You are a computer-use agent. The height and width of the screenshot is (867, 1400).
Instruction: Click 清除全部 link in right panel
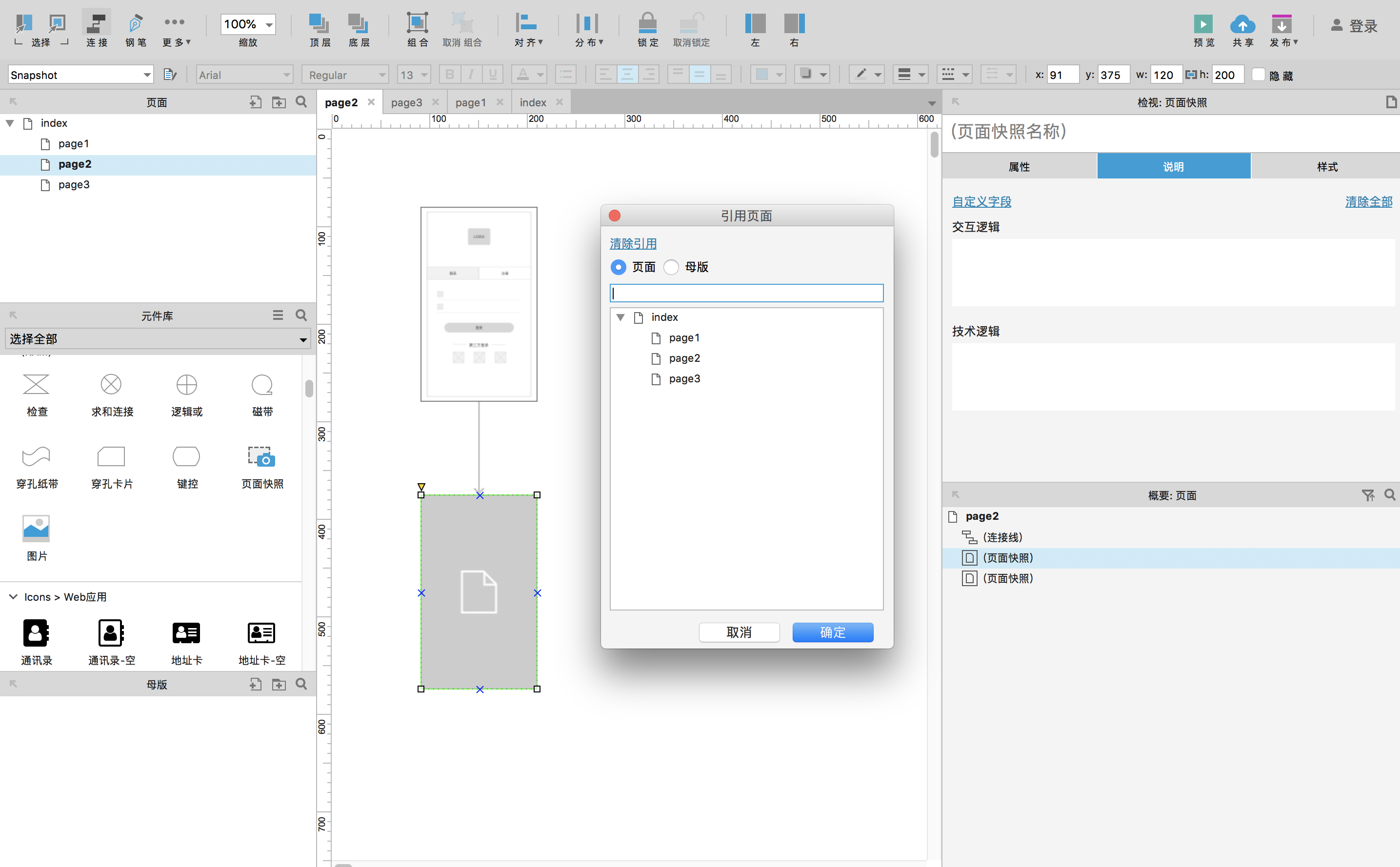tap(1367, 201)
